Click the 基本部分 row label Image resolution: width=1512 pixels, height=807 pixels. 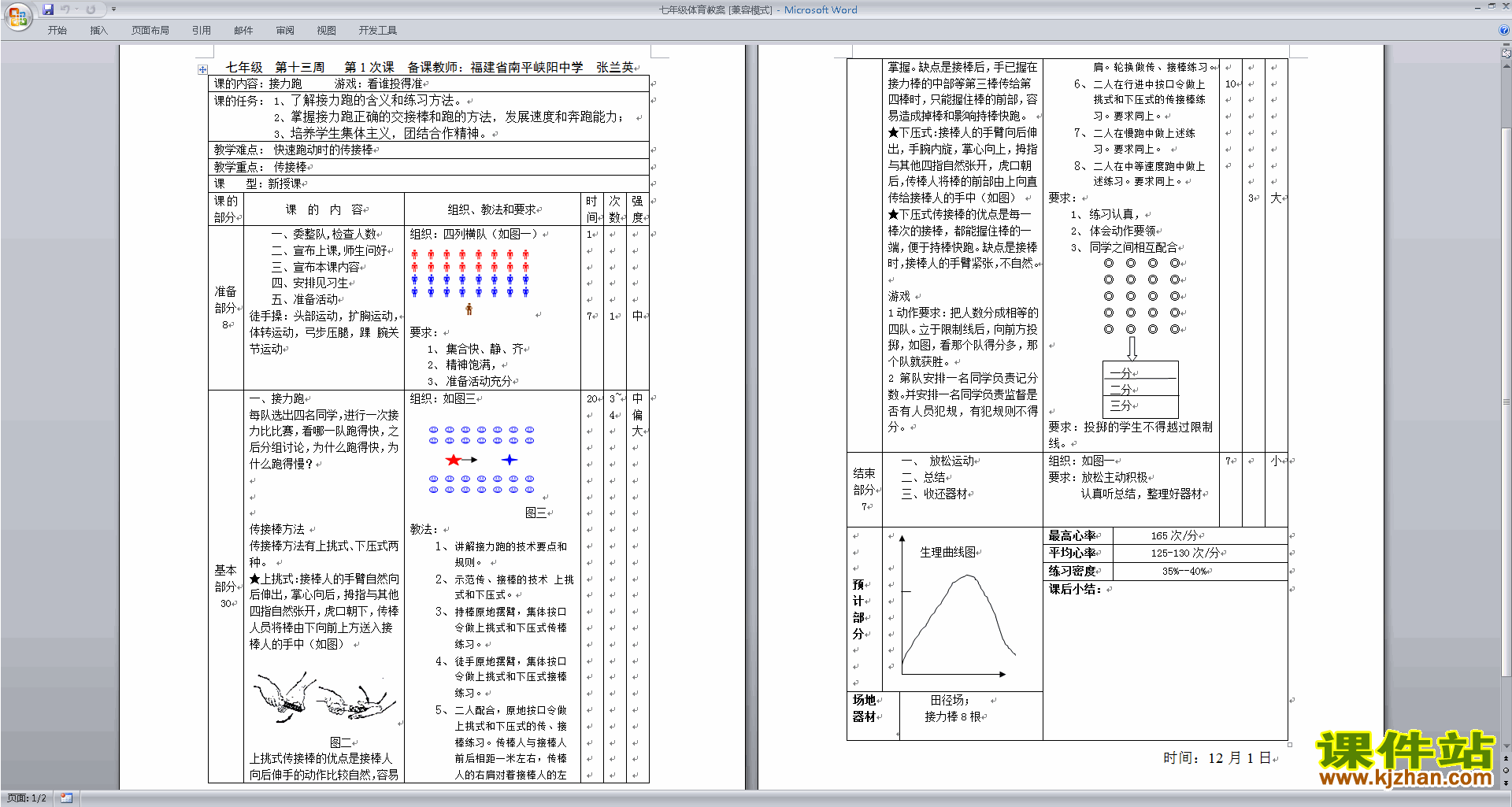tap(225, 587)
